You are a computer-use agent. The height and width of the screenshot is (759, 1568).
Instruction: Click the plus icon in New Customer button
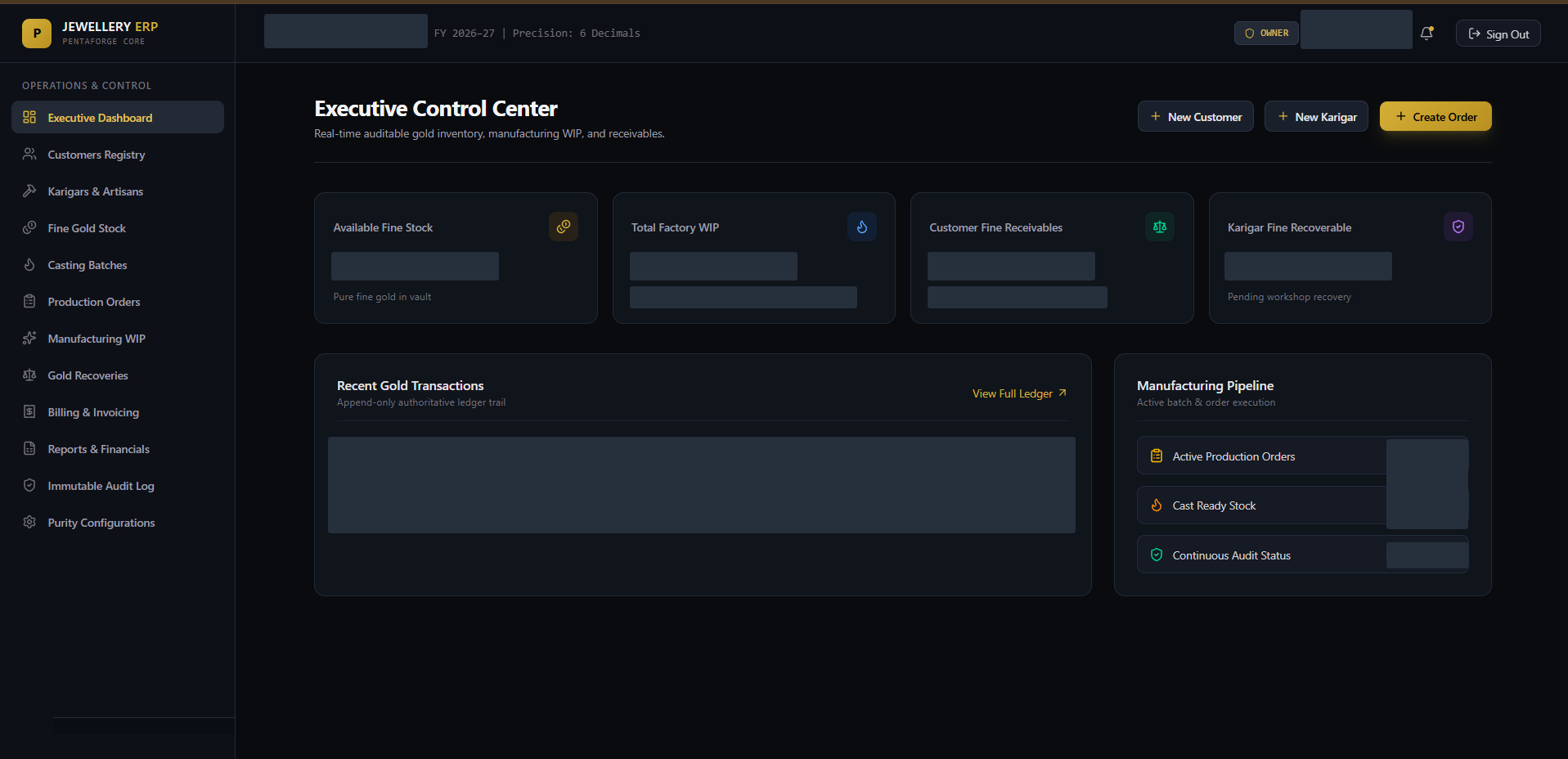coord(1156,116)
